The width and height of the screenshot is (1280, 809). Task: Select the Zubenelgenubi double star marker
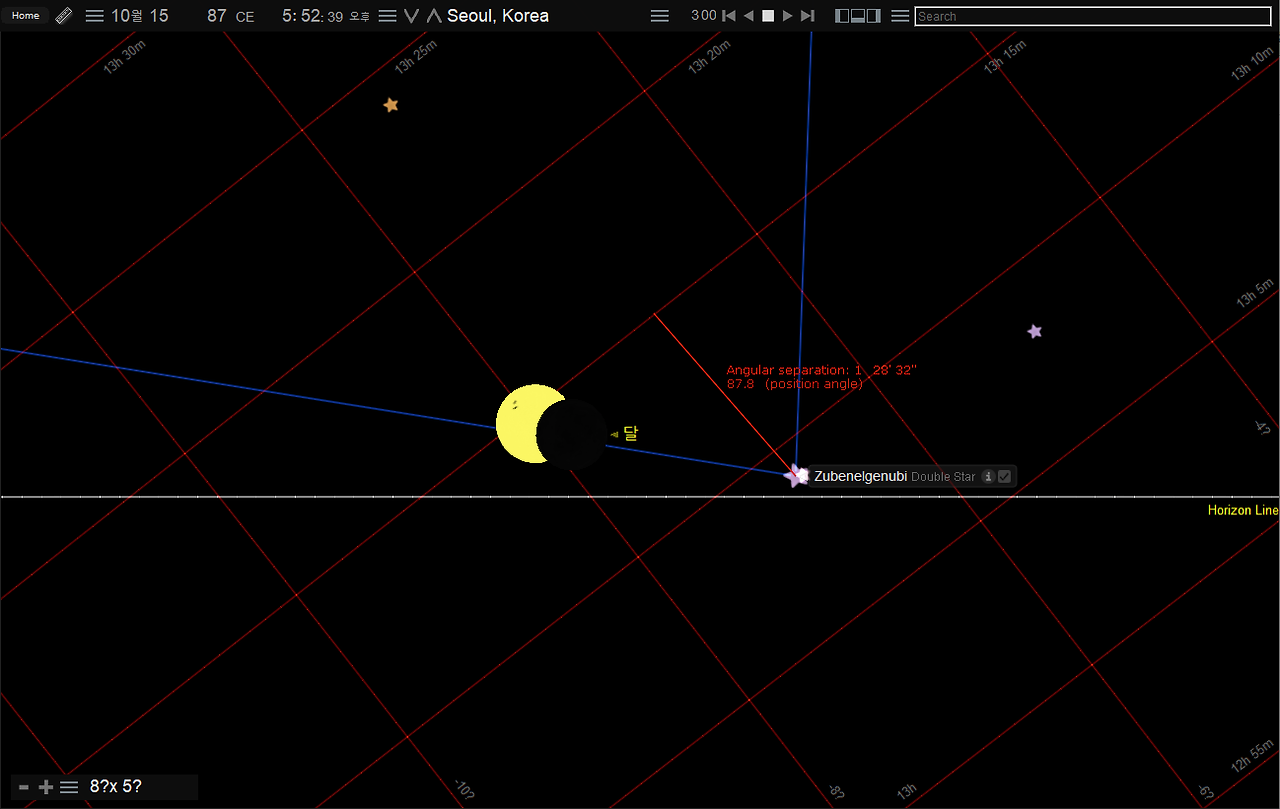tap(797, 475)
